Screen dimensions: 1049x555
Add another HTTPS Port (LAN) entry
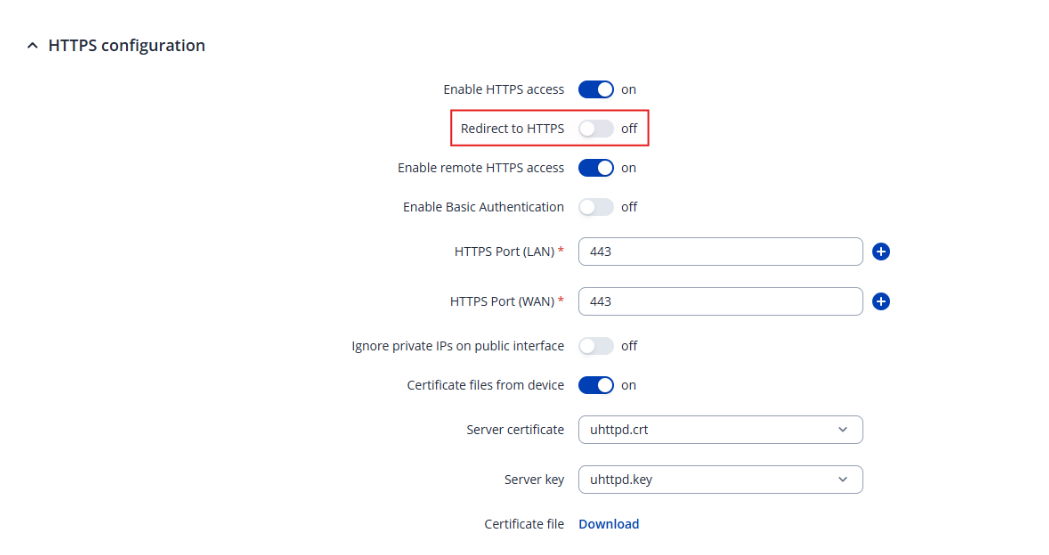point(881,252)
